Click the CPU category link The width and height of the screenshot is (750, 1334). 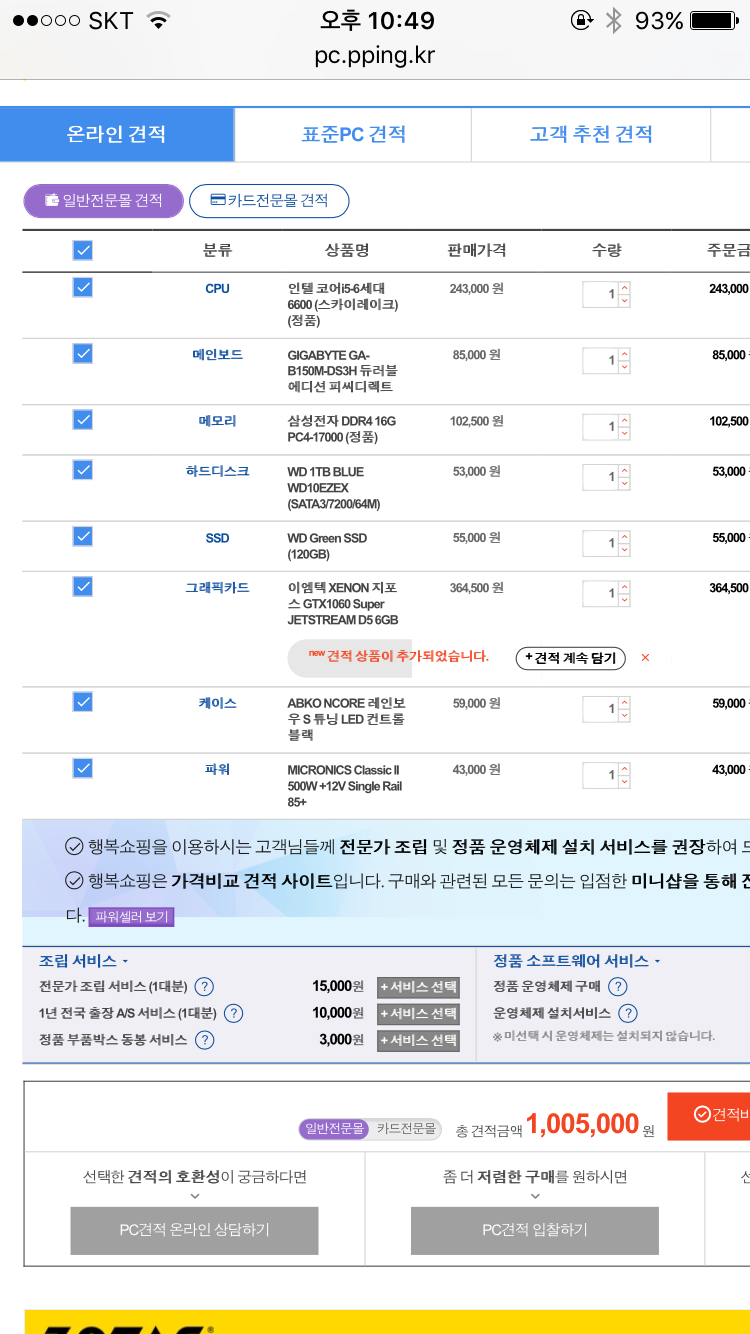coord(217,289)
